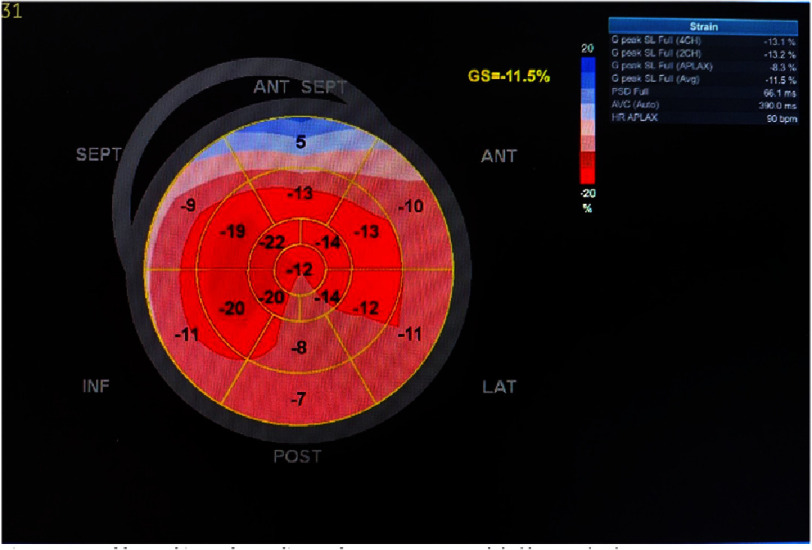Click the strain color scale bar
The width and height of the screenshot is (812, 550).
(588, 120)
